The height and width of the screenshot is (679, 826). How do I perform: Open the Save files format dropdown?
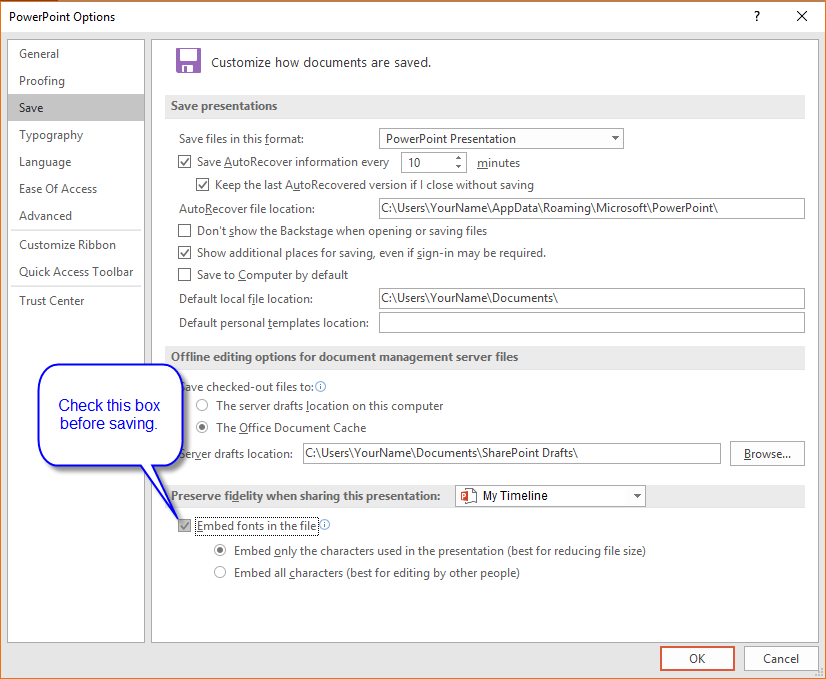501,139
